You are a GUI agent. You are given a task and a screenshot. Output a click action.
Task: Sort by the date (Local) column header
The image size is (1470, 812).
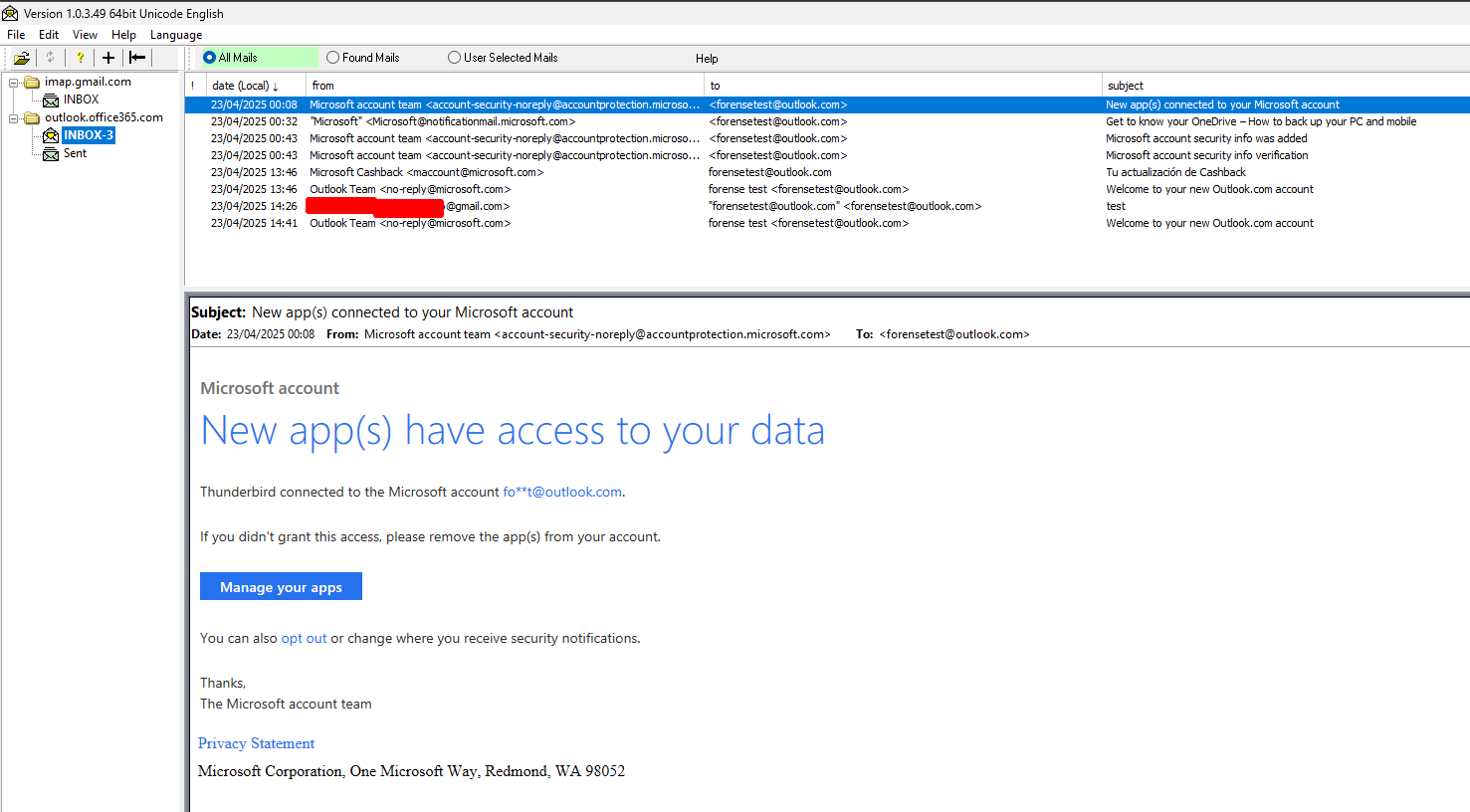(256, 86)
